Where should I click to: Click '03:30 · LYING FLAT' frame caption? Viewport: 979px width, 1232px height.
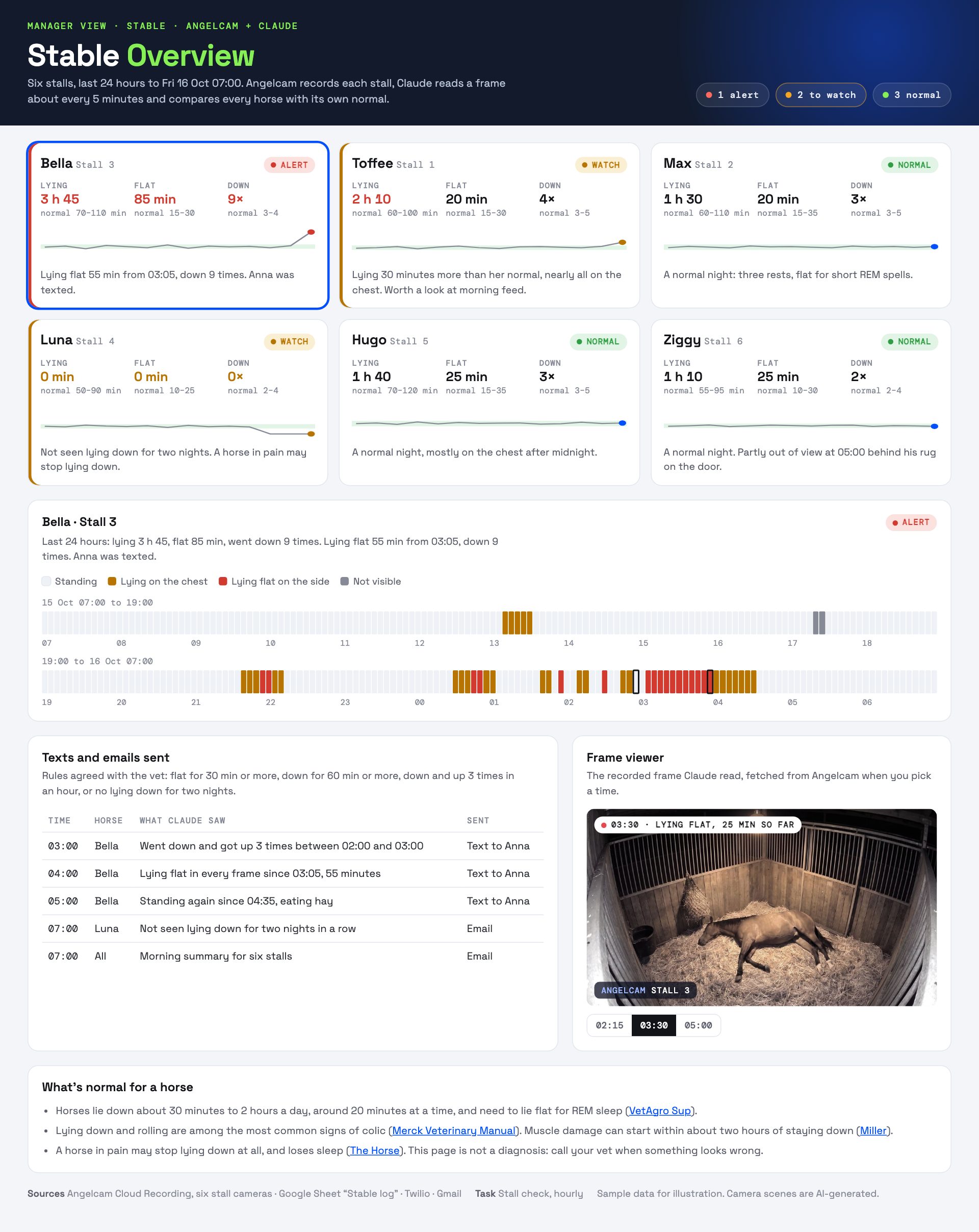(698, 824)
